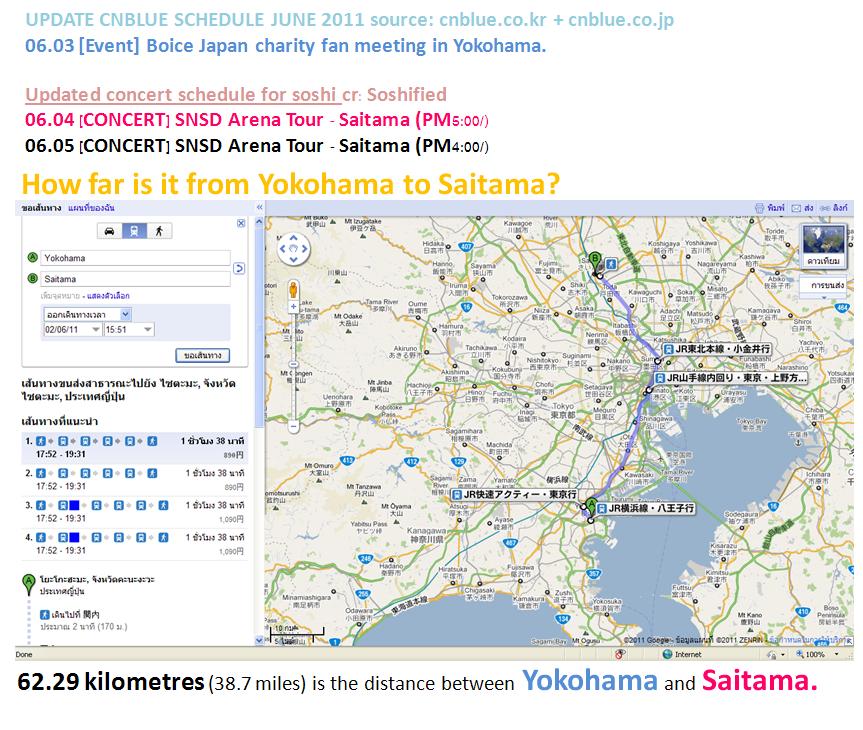Image resolution: width=863 pixels, height=730 pixels.
Task: Zoom in with the map plus button
Action: click(x=294, y=306)
